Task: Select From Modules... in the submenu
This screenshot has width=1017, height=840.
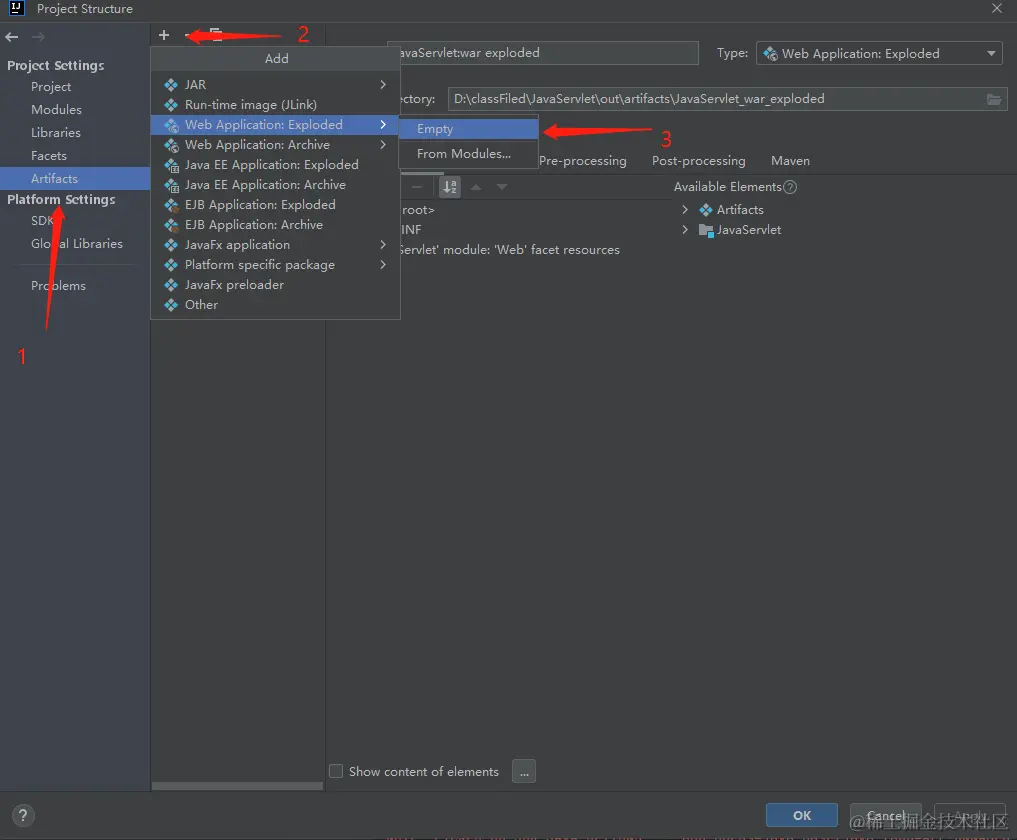Action: click(x=468, y=154)
